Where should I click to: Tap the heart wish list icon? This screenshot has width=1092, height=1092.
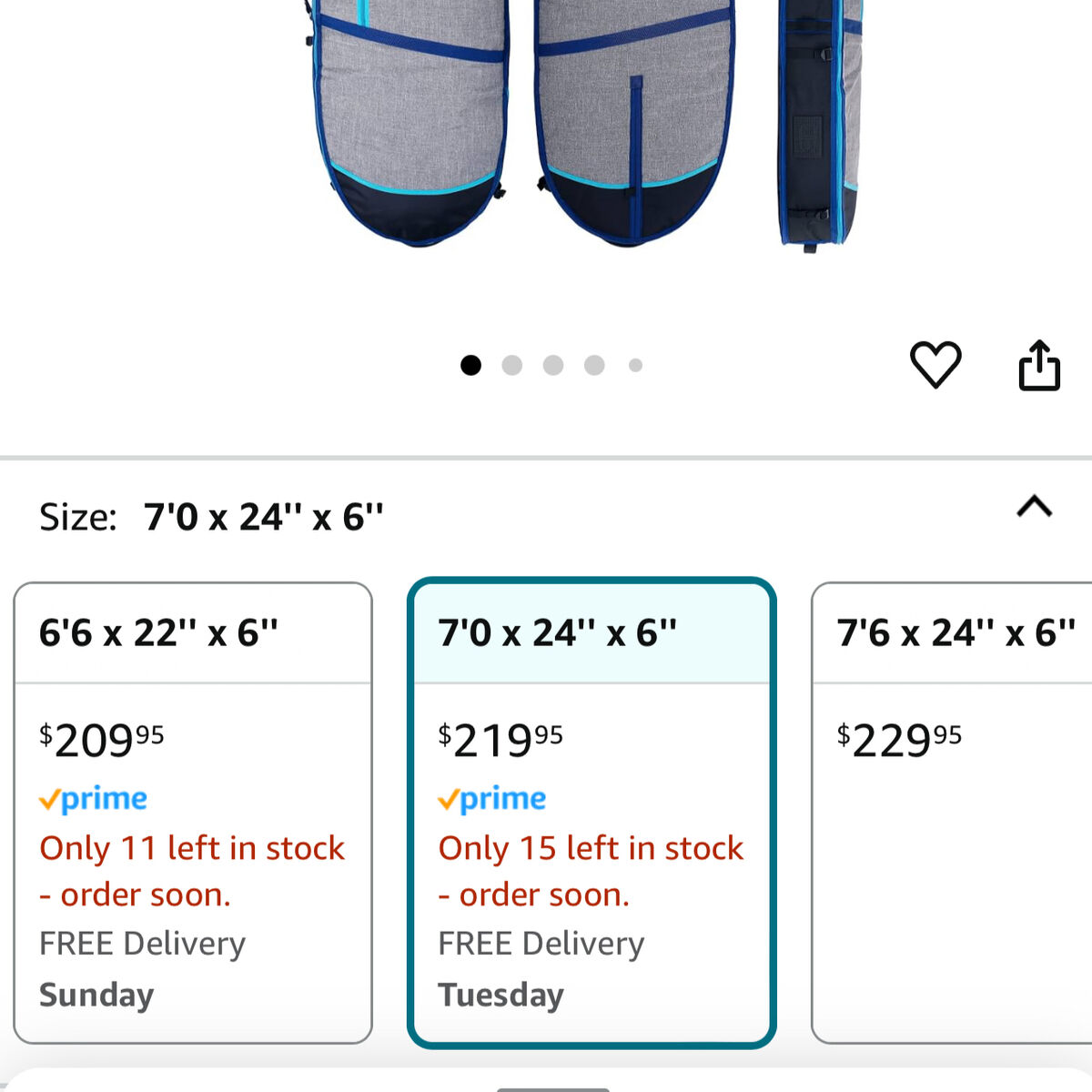click(x=935, y=365)
